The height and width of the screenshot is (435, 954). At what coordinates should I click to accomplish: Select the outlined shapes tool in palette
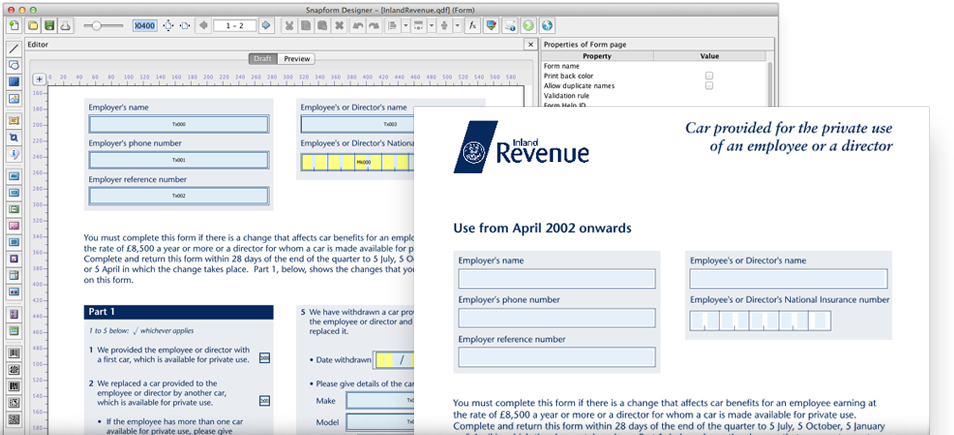pyautogui.click(x=14, y=65)
